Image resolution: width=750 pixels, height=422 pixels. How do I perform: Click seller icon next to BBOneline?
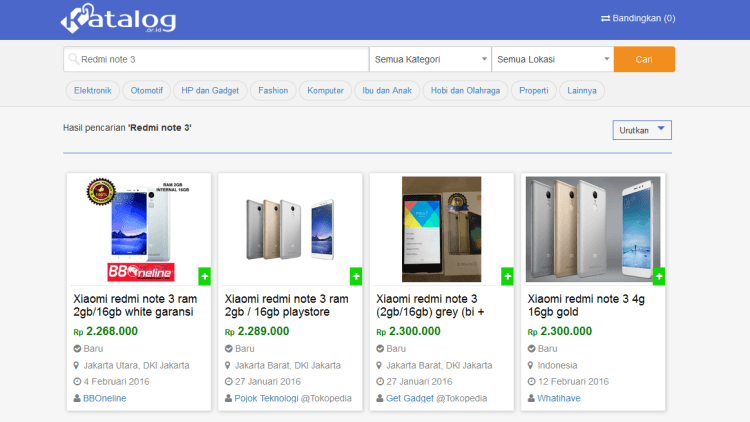tap(77, 398)
